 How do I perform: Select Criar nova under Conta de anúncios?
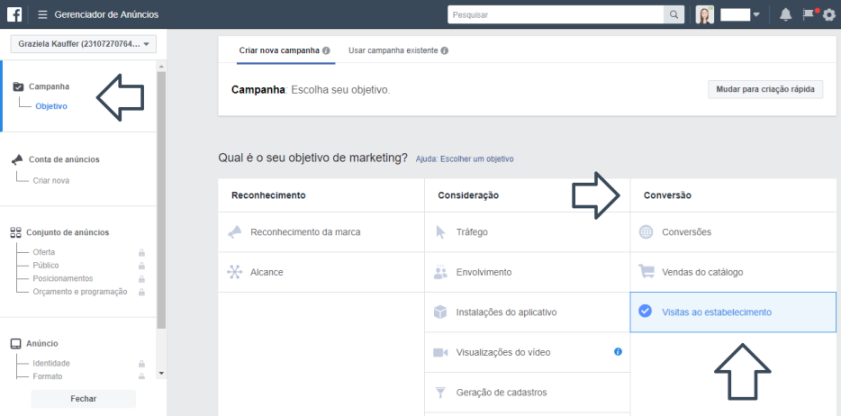tap(51, 181)
